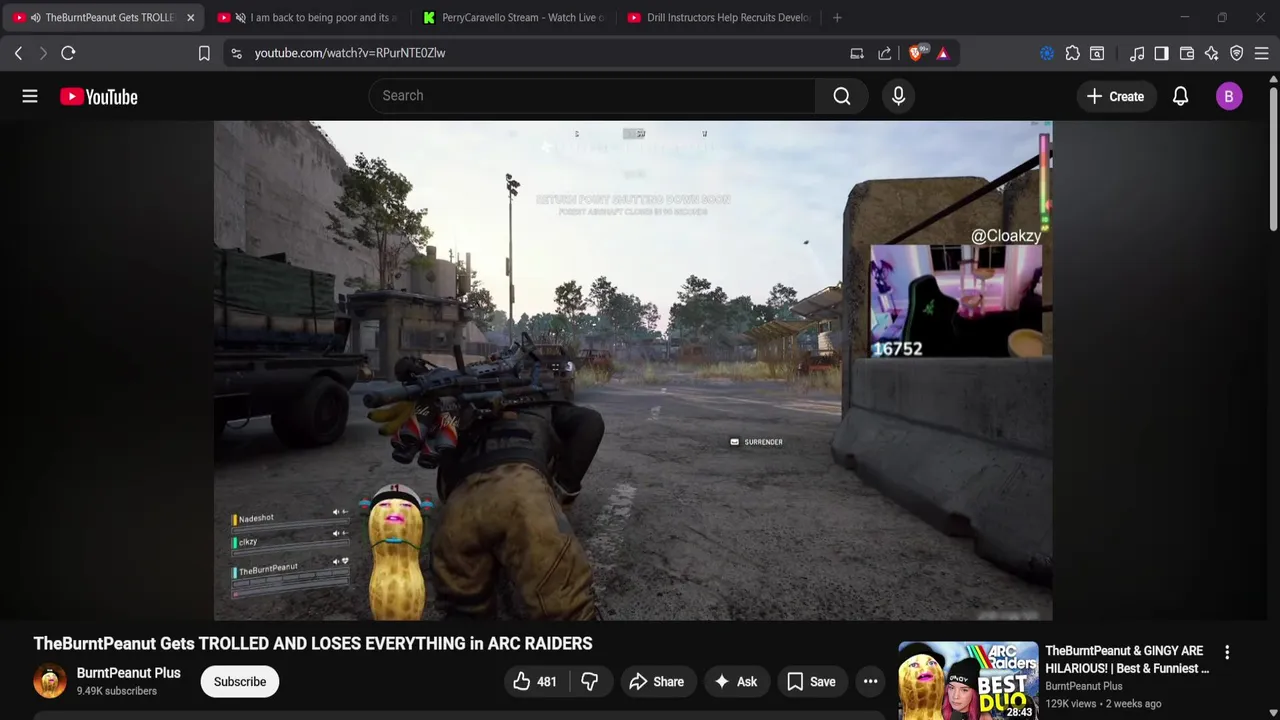Share this page via address bar icon
The image size is (1280, 720).
(x=885, y=53)
